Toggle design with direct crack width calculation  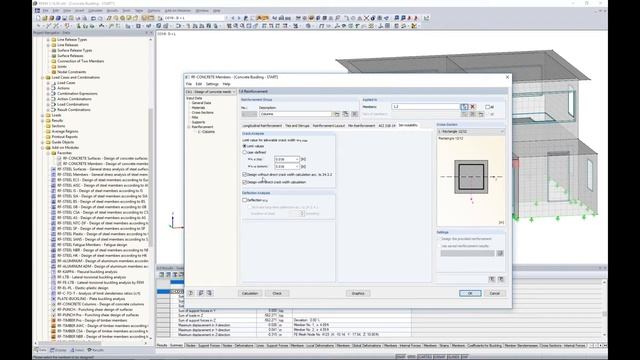[244, 182]
